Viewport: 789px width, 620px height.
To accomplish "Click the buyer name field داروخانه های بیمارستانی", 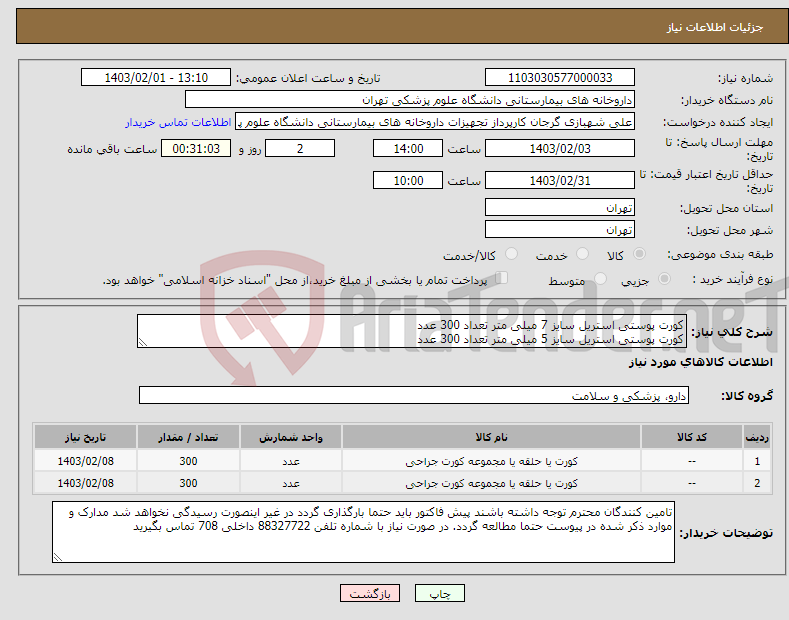I will point(410,100).
